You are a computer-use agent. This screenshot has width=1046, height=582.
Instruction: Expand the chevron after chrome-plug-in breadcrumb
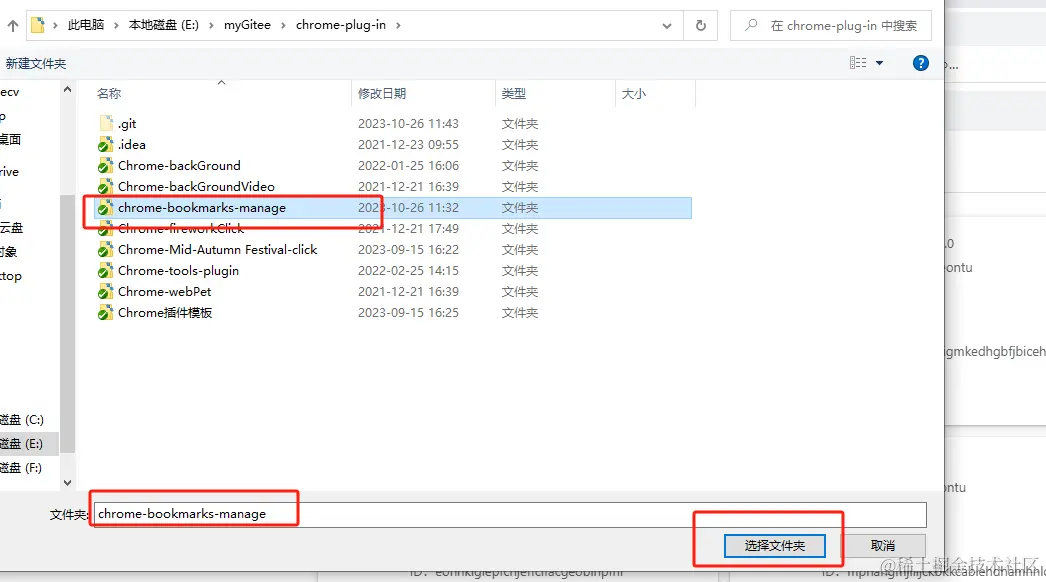tap(398, 25)
